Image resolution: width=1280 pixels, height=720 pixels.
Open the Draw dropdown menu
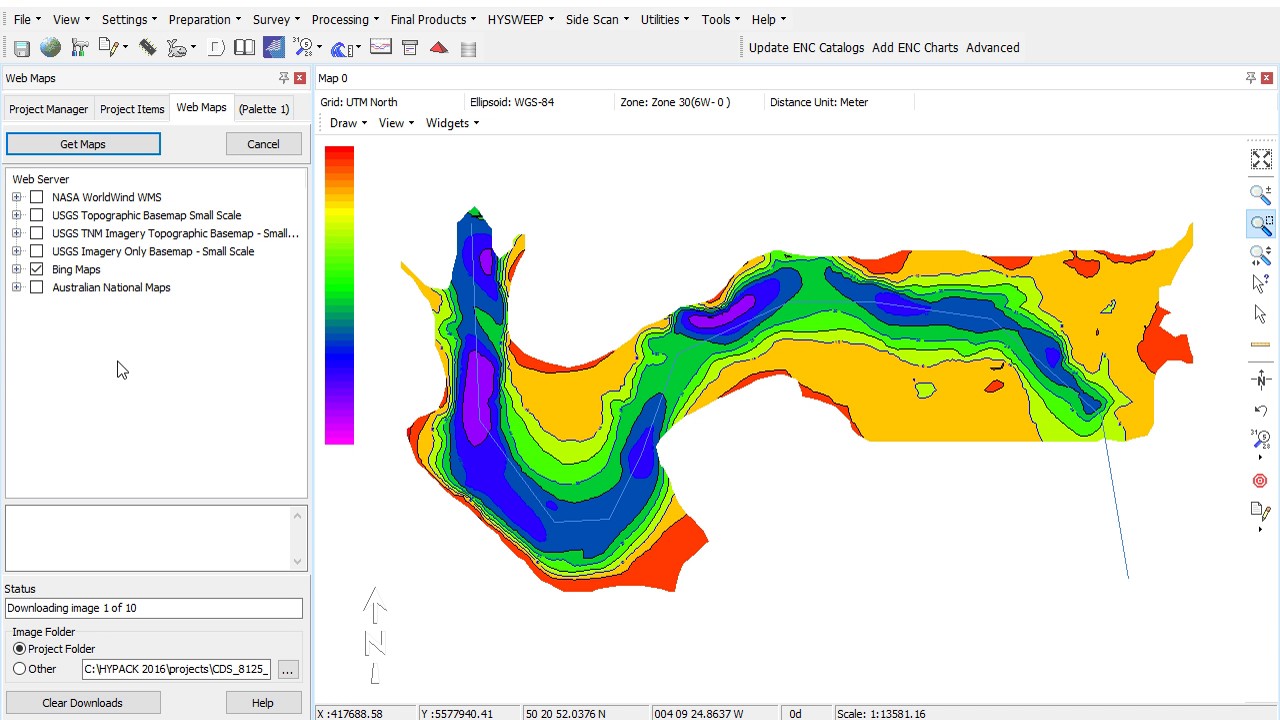pos(348,123)
